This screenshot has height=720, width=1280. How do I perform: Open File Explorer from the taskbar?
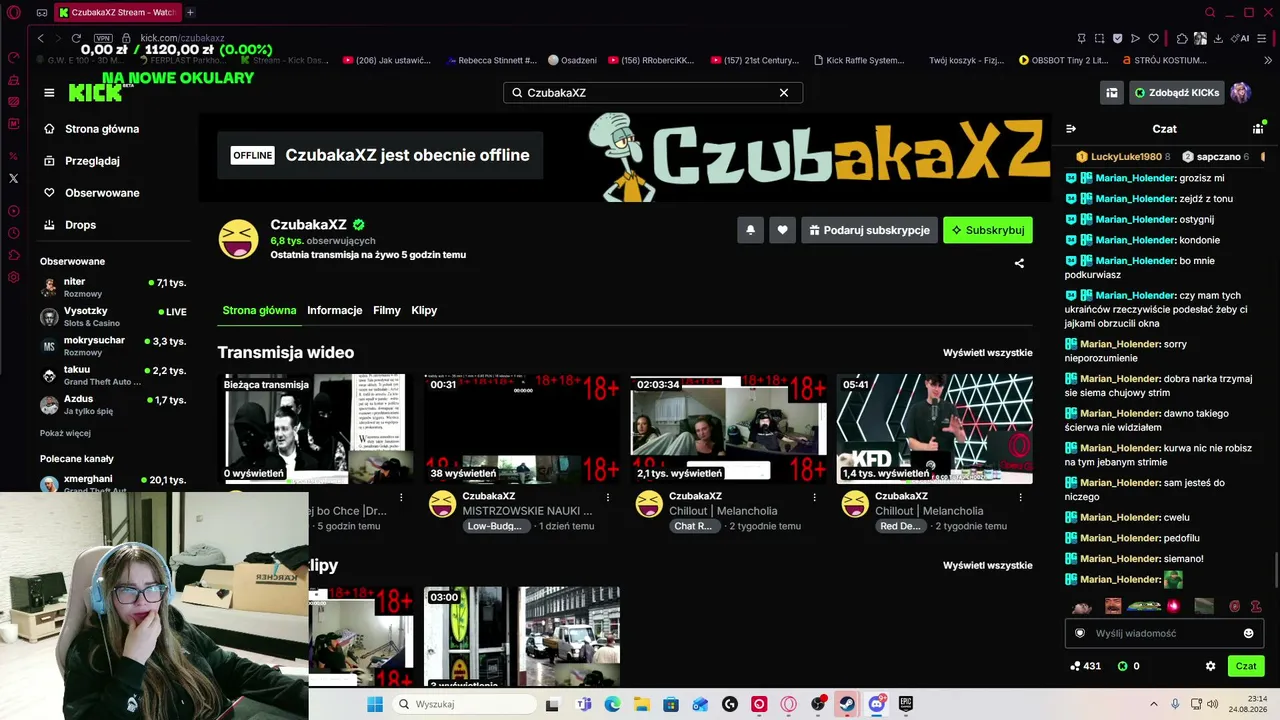[x=640, y=704]
